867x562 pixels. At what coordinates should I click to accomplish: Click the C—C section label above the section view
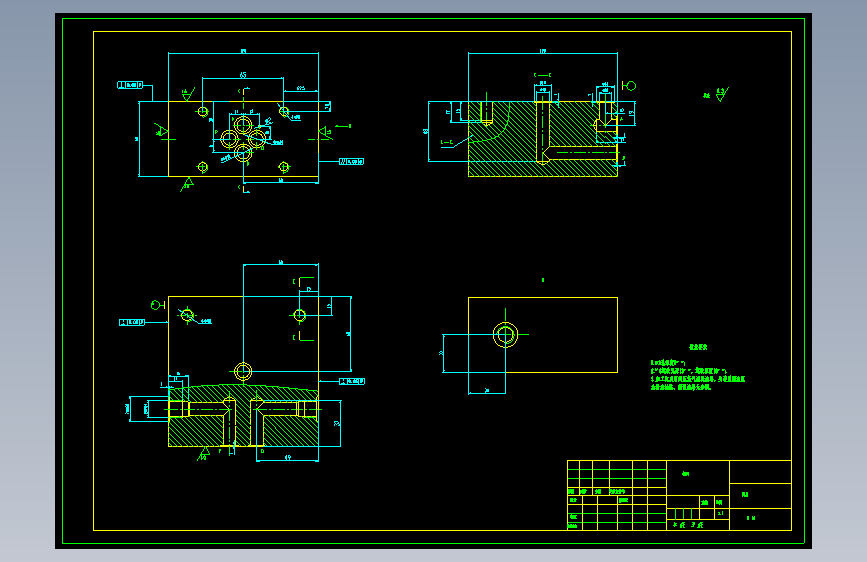click(542, 75)
